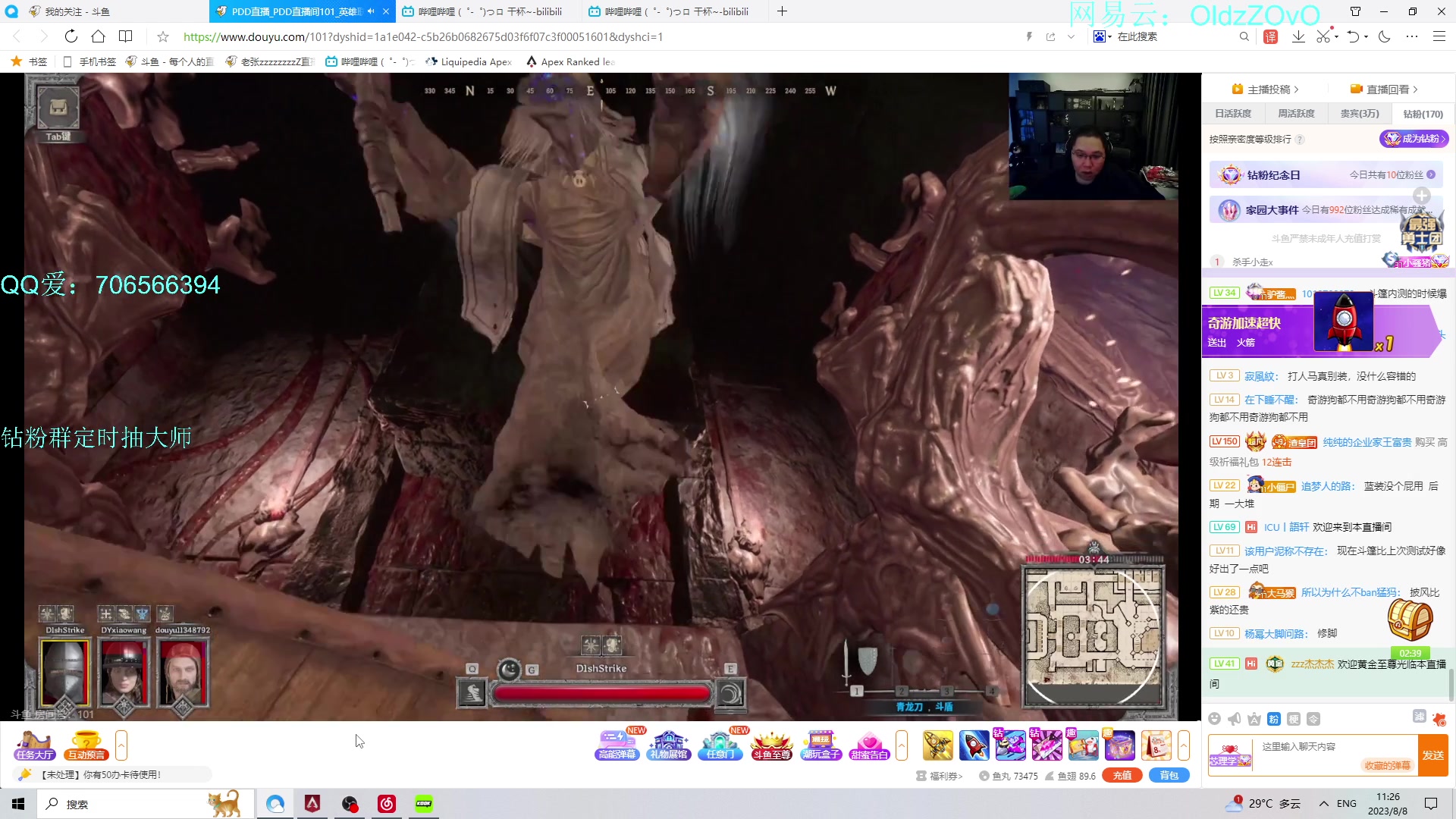
Task: Open the screenshot tool dropdown arrow
Action: tap(1336, 36)
